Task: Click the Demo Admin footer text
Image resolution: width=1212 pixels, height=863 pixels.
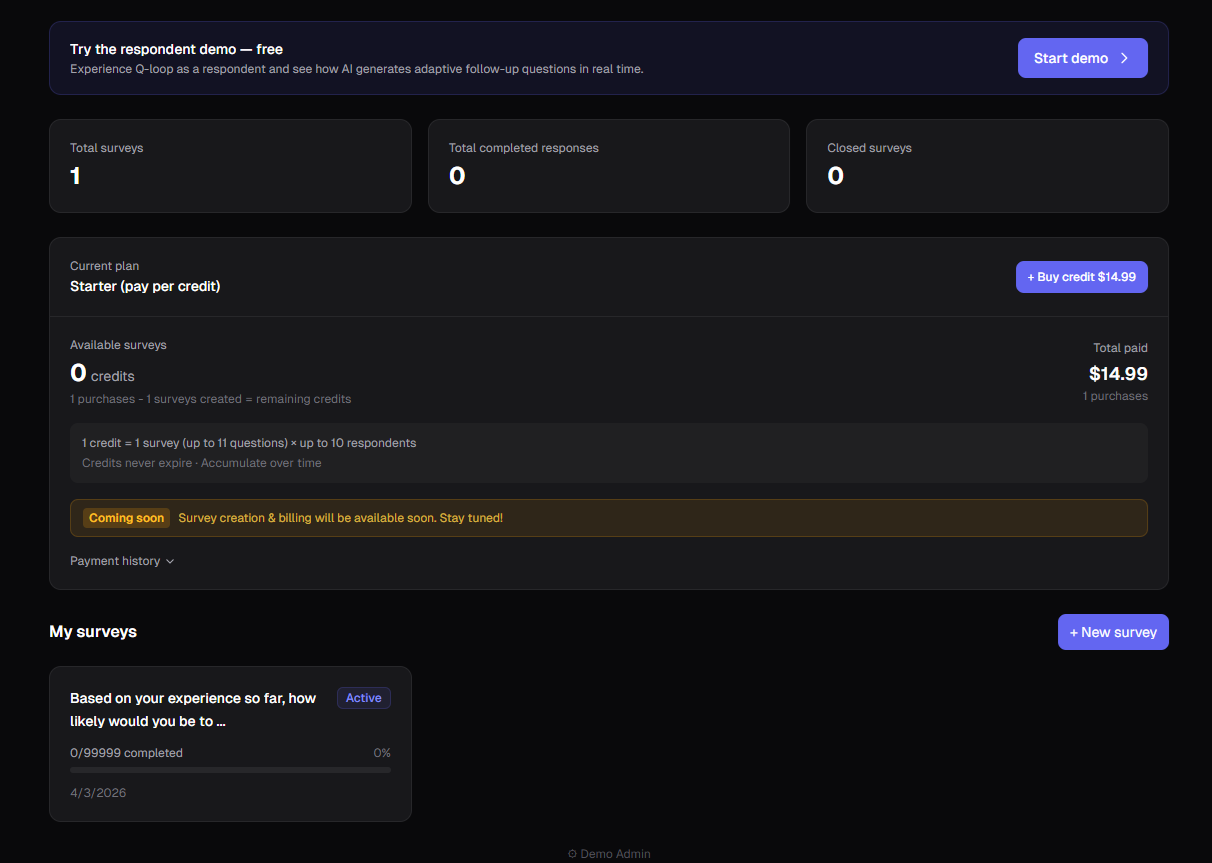Action: [609, 854]
